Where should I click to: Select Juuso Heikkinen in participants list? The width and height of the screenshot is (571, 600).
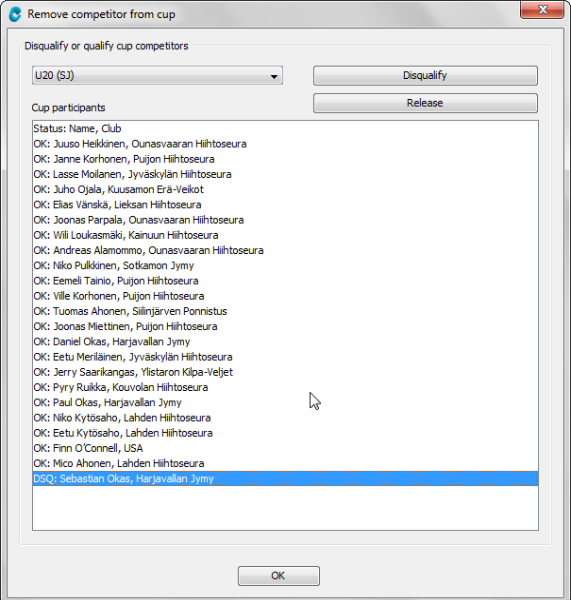285,144
